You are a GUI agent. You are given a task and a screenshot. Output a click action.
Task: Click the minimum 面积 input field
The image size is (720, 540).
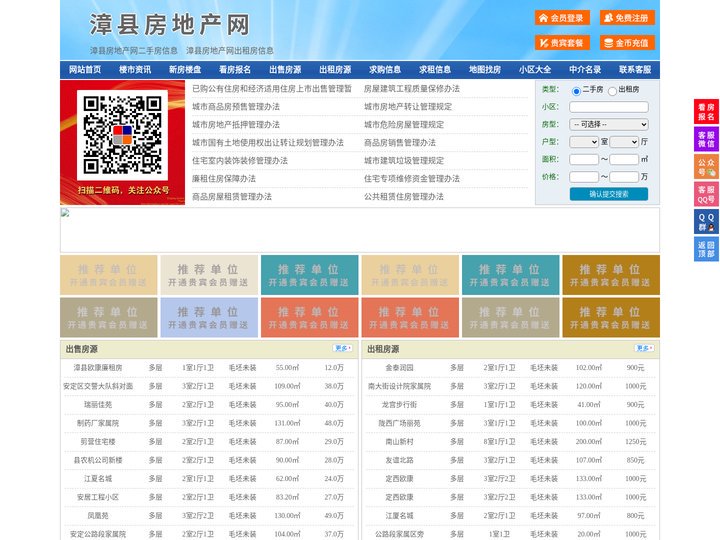click(x=584, y=159)
